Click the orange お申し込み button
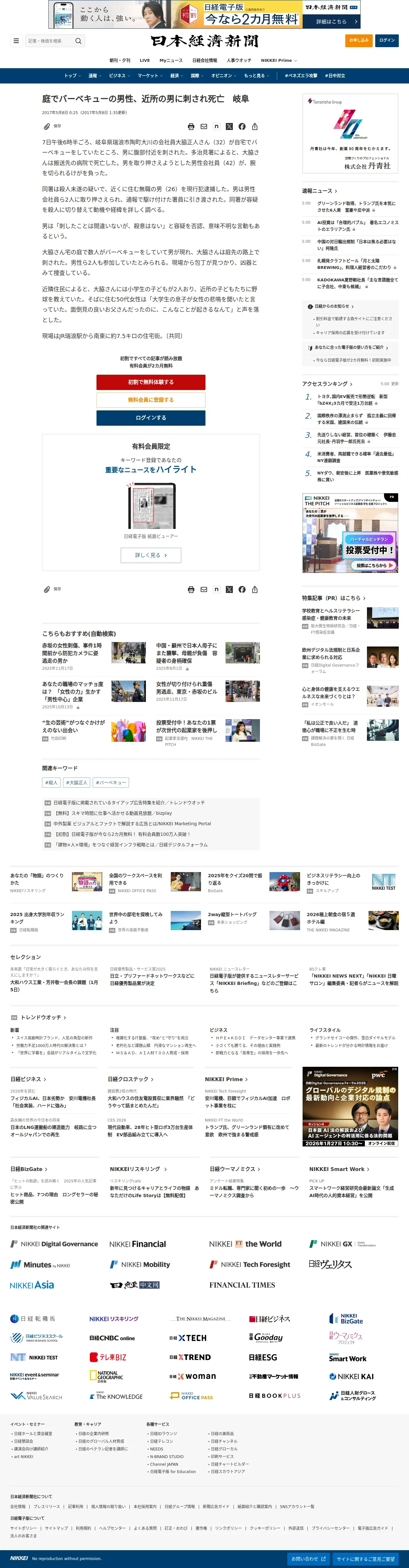The width and height of the screenshot is (409, 1568). tap(358, 41)
